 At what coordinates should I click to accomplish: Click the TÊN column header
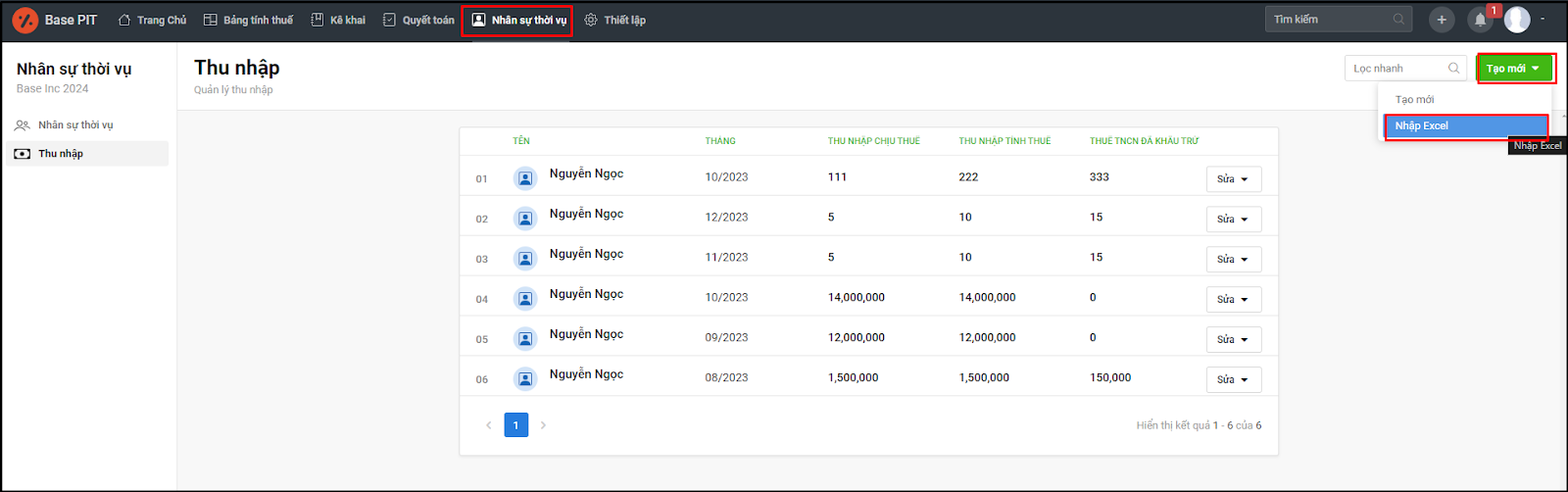tap(521, 141)
